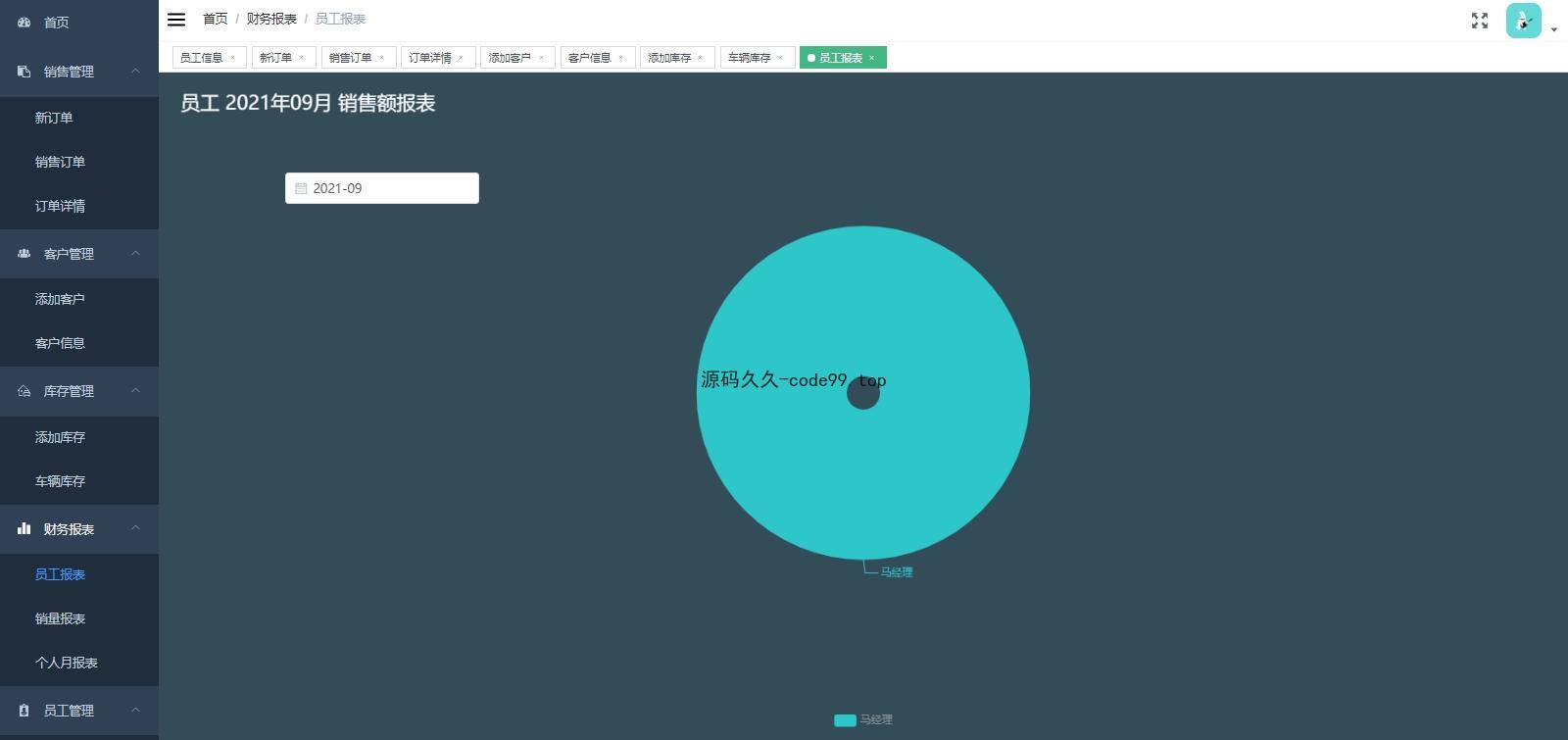Collapse the 财务报表 submenu arrow
Viewport: 1568px width, 740px height.
135,528
